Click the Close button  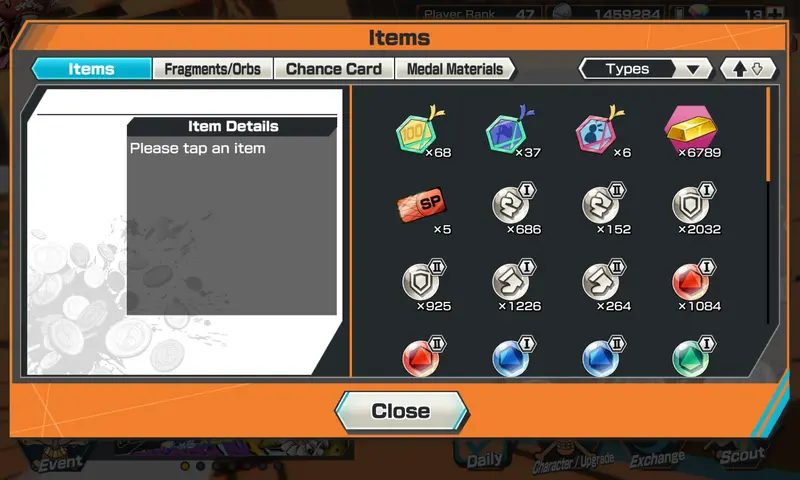click(x=402, y=411)
